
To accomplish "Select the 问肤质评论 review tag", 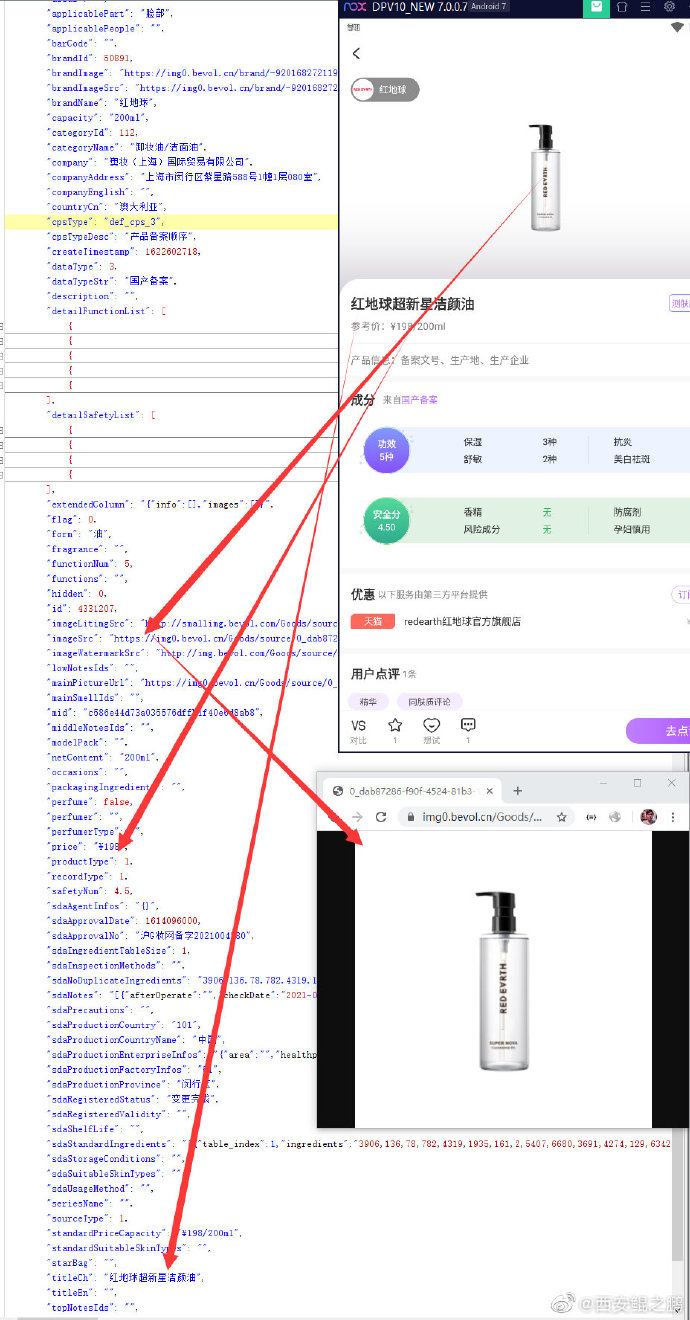I will (x=430, y=701).
